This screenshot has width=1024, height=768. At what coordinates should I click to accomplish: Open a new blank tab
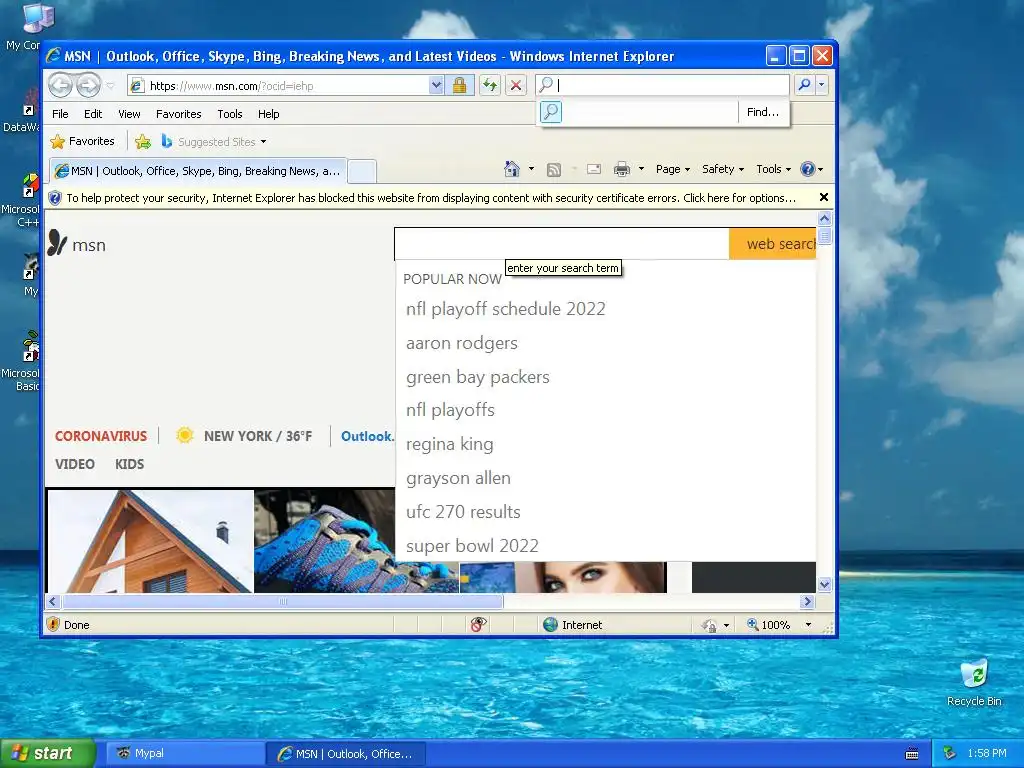(361, 172)
